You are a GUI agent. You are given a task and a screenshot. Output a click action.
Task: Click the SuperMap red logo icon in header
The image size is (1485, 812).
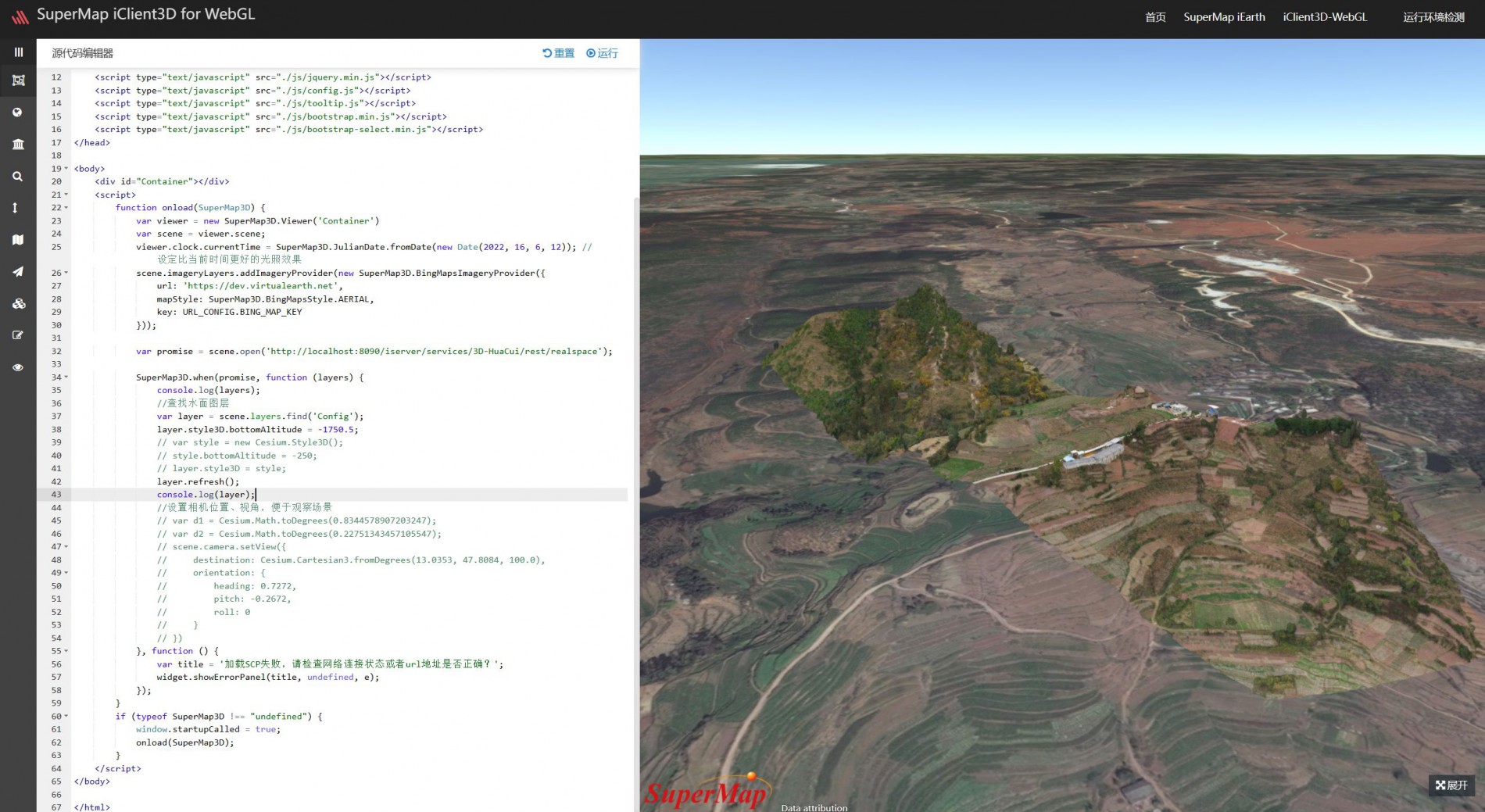(x=20, y=16)
